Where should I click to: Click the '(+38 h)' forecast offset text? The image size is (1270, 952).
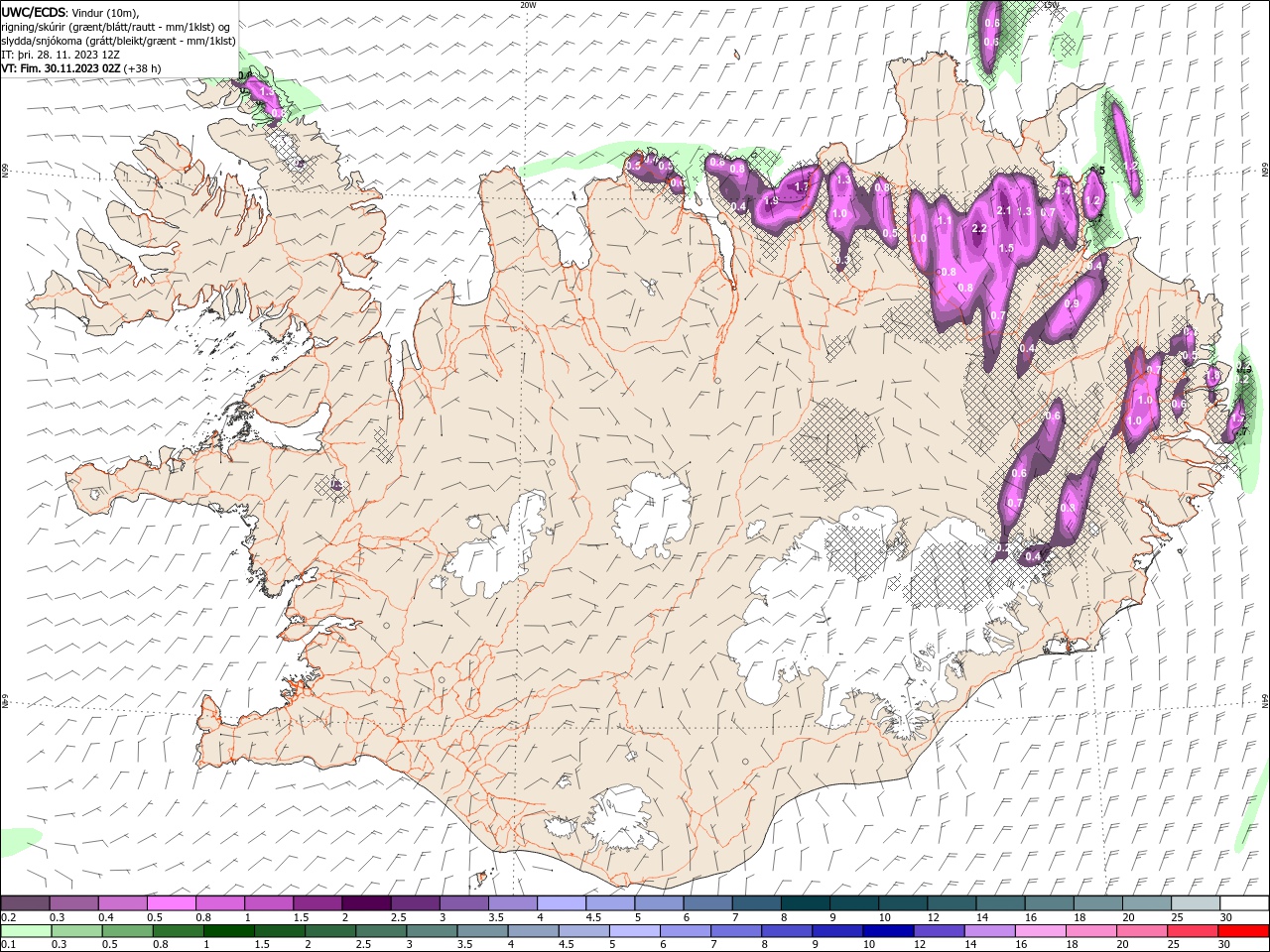point(143,68)
